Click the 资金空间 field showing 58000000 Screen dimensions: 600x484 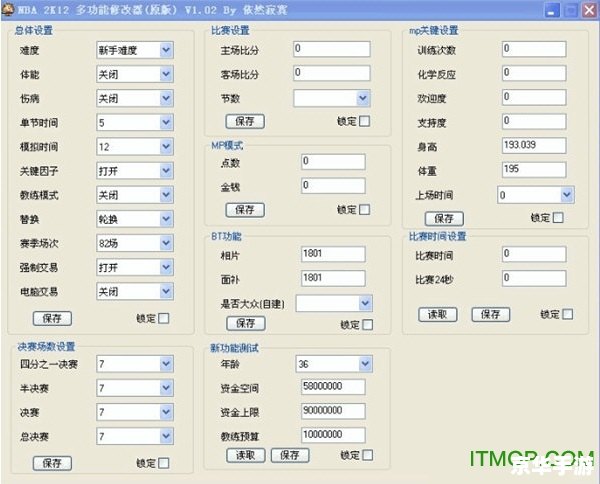[333, 387]
